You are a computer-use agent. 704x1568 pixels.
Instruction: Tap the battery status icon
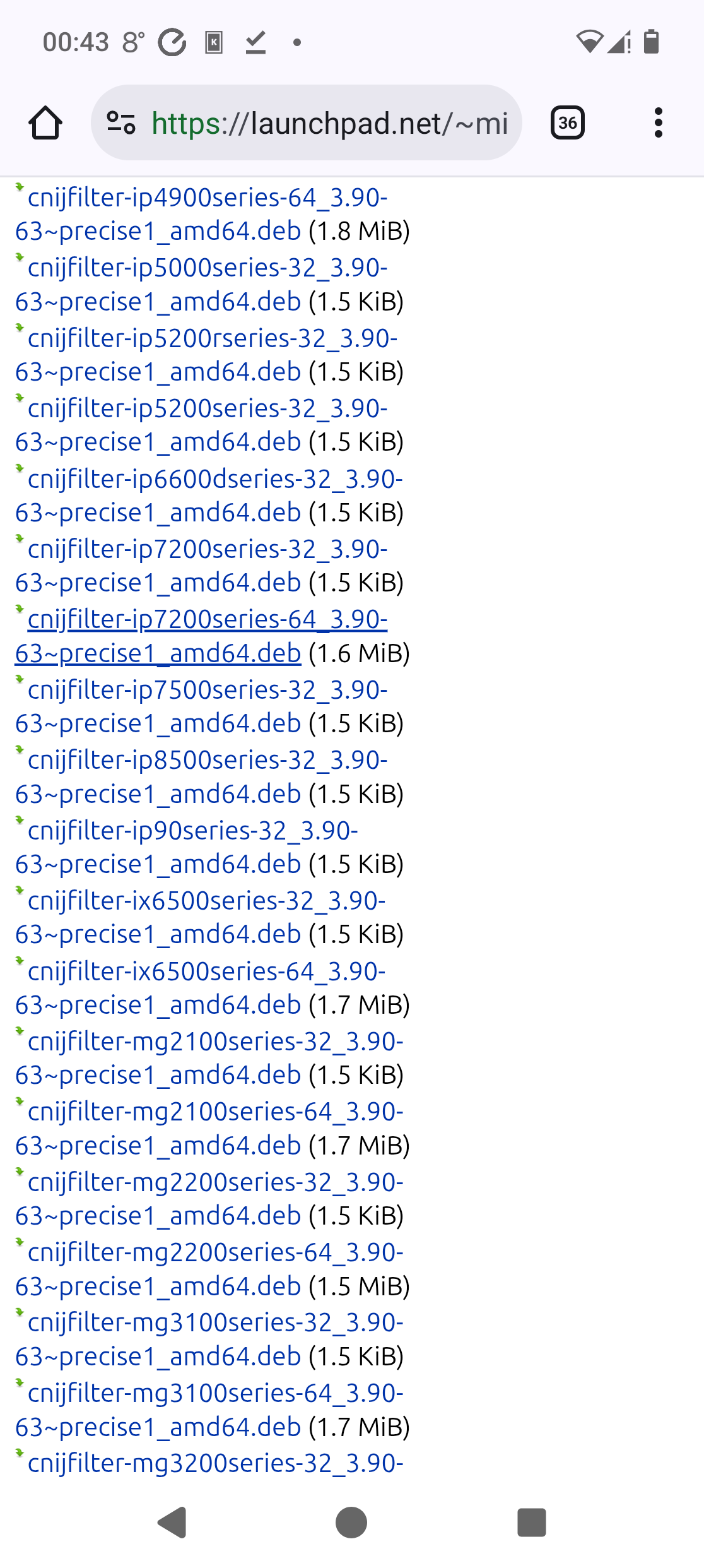point(651,42)
